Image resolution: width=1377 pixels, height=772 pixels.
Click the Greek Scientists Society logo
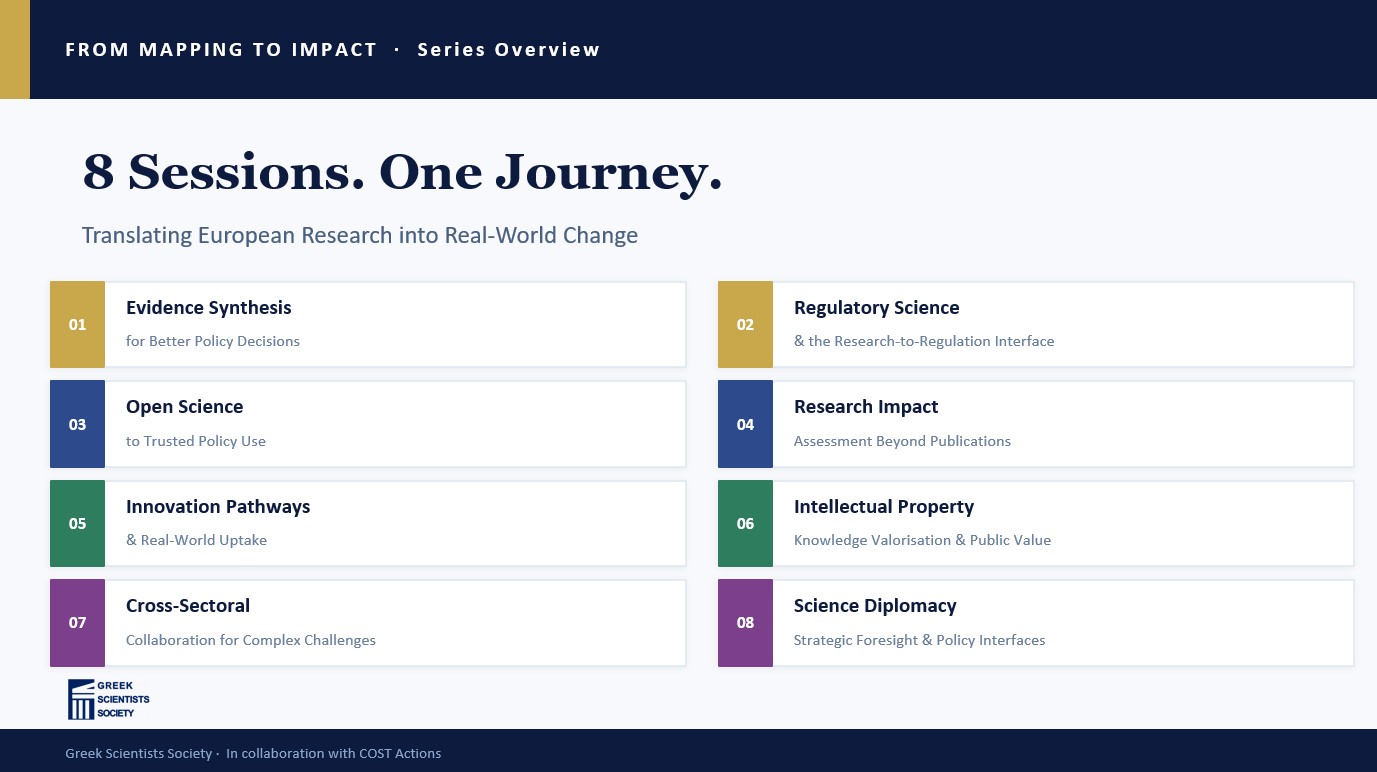tap(109, 699)
